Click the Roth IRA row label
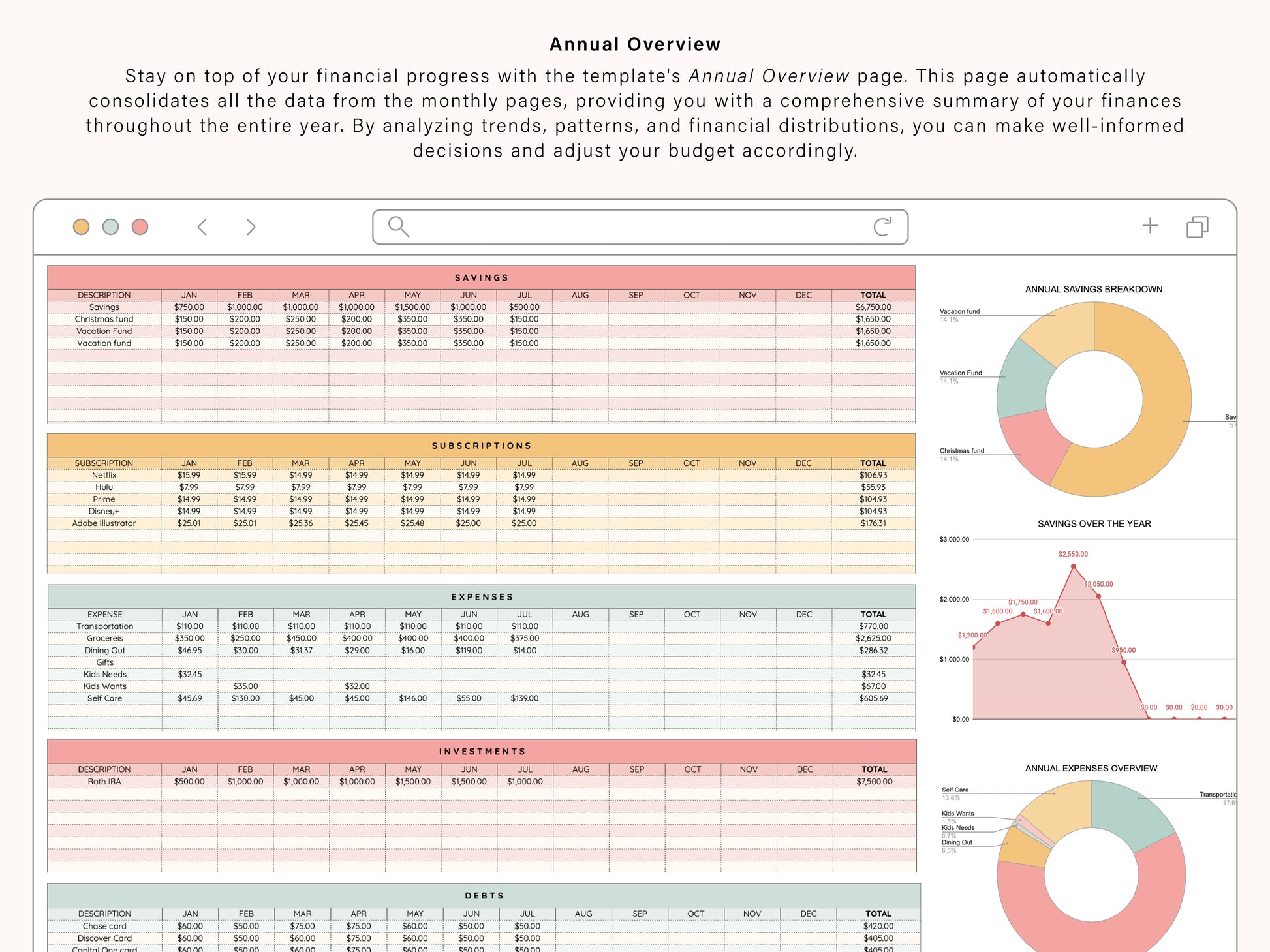The height and width of the screenshot is (952, 1270). (104, 782)
